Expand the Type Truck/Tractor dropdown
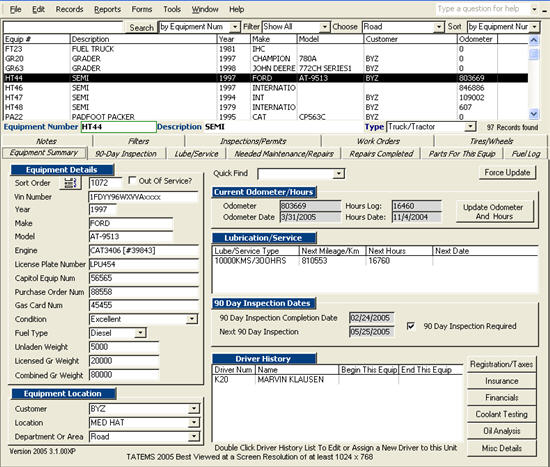Viewport: 550px width, 467px height. (470, 127)
